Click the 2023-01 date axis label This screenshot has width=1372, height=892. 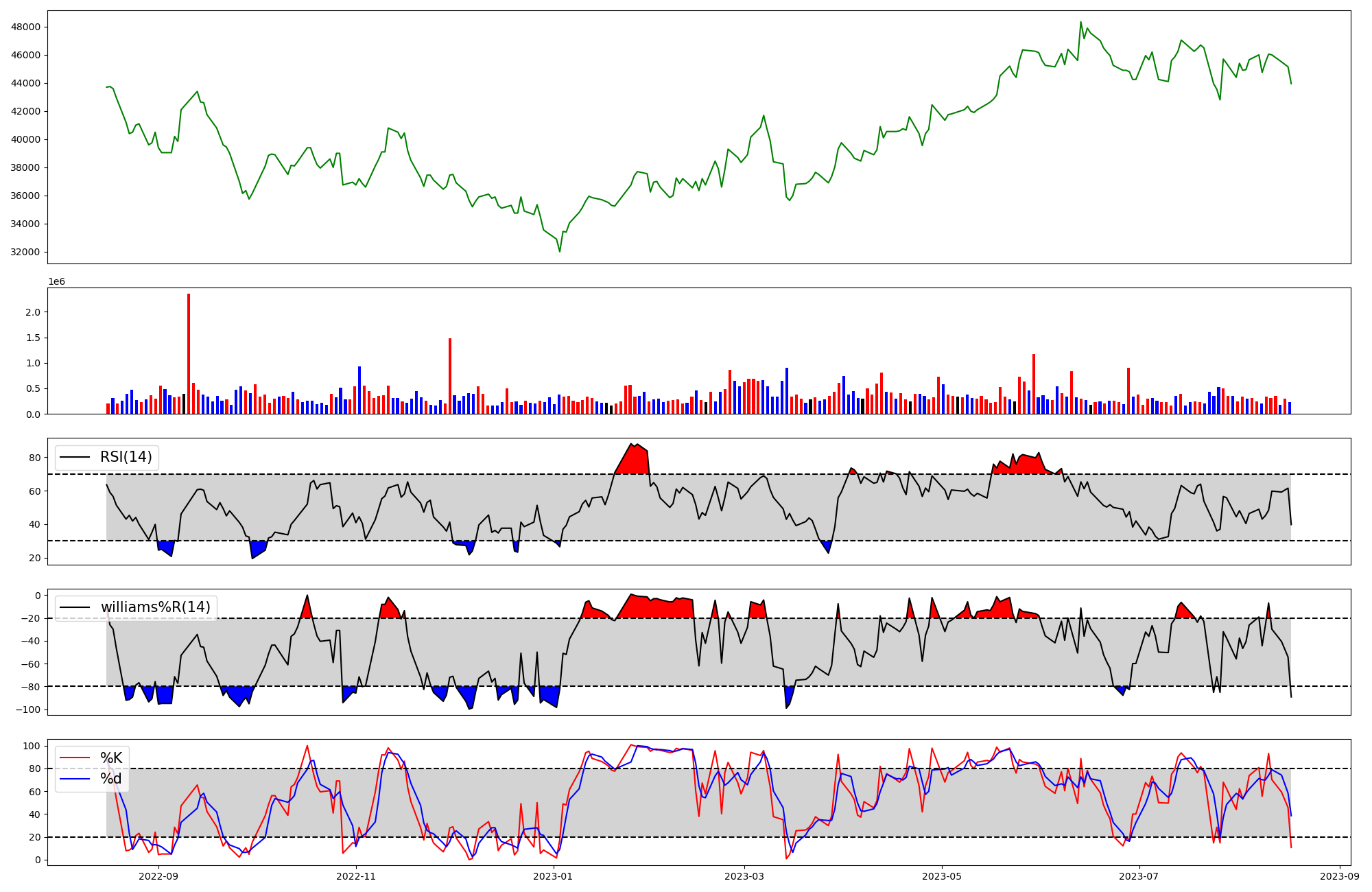(x=553, y=876)
